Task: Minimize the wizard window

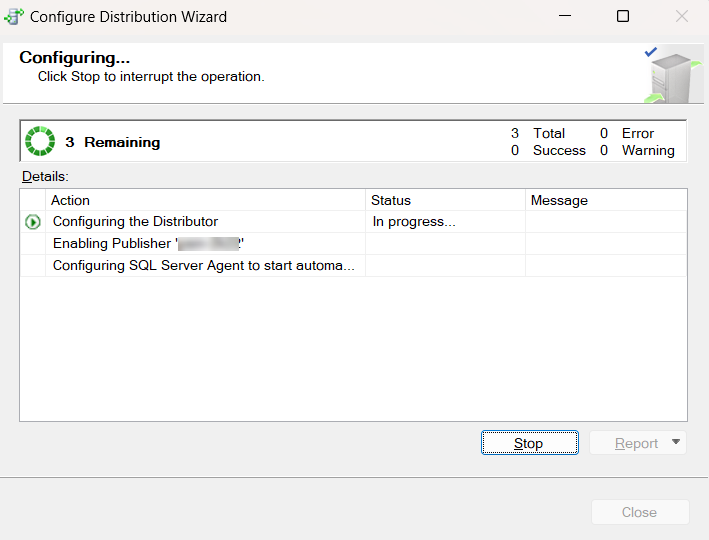Action: tap(565, 16)
